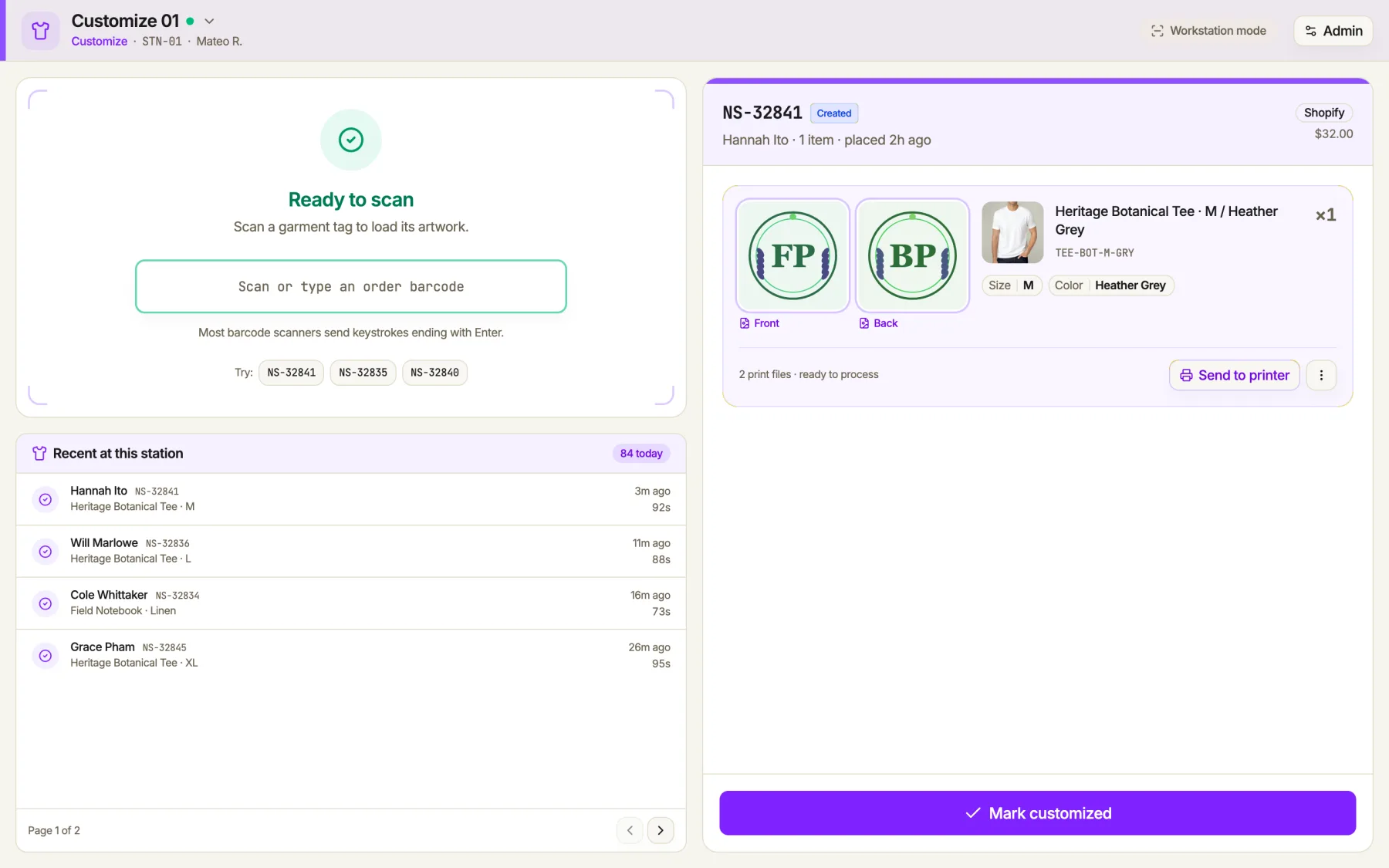1389x868 pixels.
Task: Open the Front print file link
Action: pos(759,323)
